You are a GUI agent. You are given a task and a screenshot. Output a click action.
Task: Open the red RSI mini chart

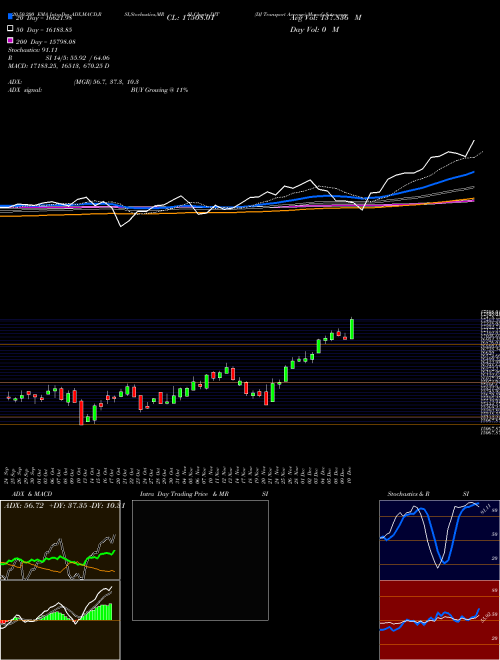(439, 620)
